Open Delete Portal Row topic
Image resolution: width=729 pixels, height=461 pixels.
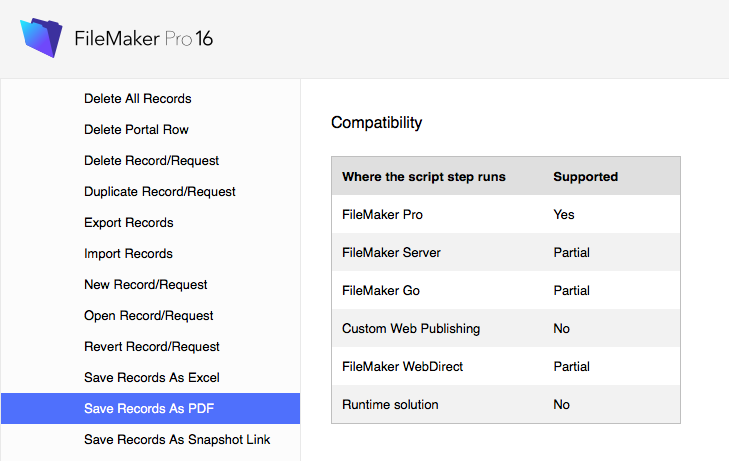[136, 130]
